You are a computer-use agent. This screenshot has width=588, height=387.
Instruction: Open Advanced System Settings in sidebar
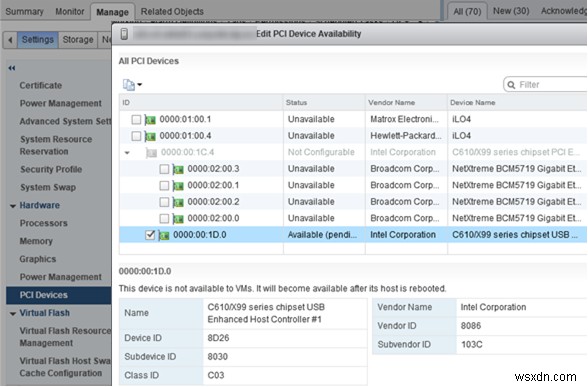coord(65,122)
